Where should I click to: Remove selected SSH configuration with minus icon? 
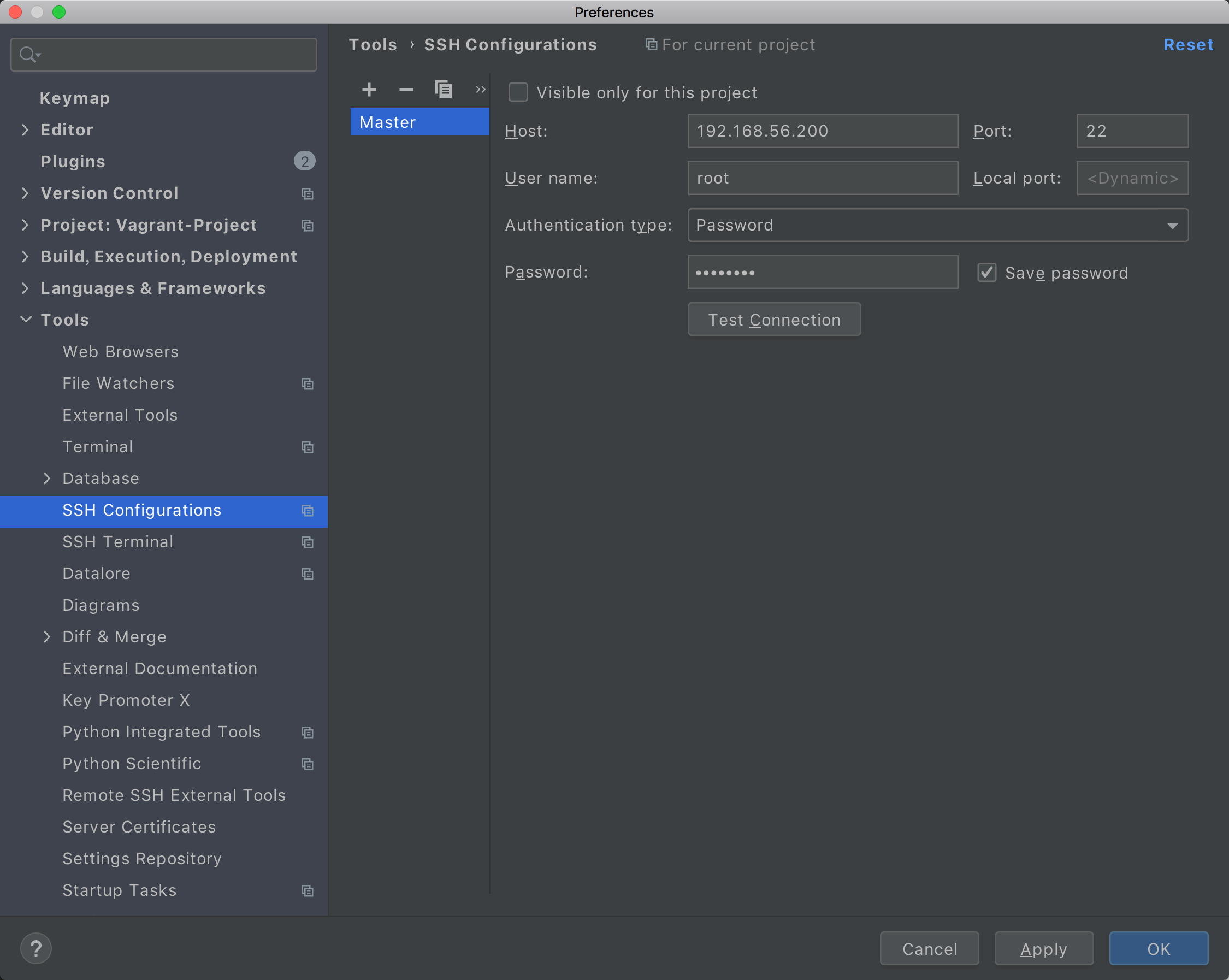click(406, 90)
